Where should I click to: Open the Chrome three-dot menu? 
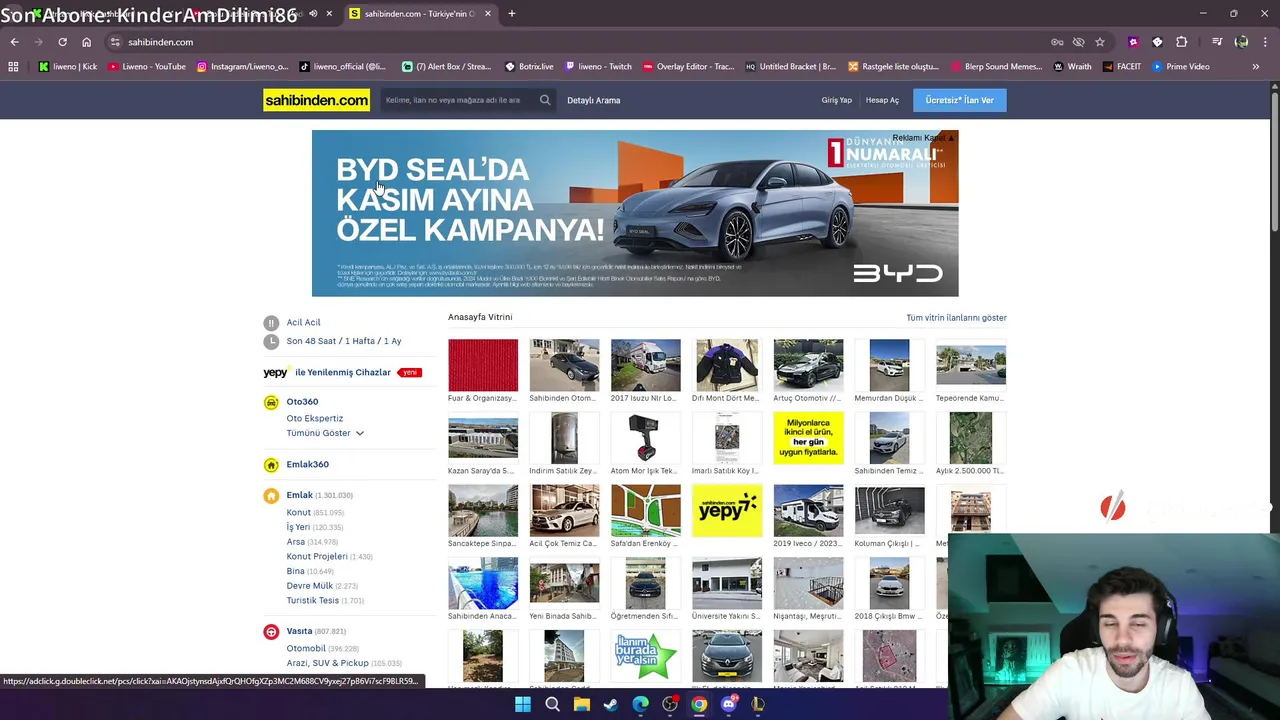tap(1265, 42)
